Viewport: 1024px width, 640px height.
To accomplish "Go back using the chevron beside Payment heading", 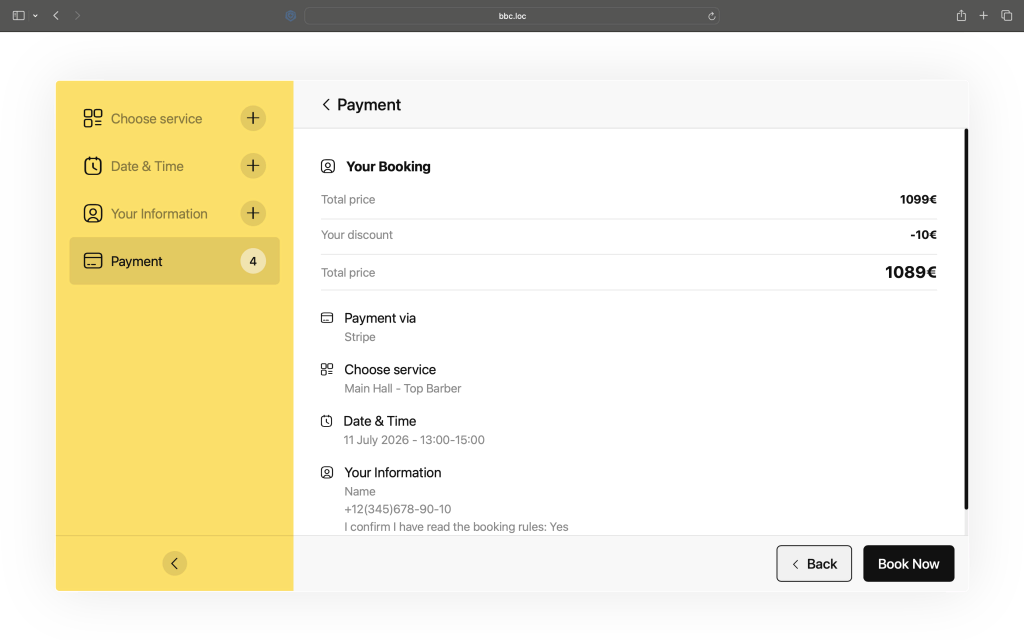I will tap(326, 104).
